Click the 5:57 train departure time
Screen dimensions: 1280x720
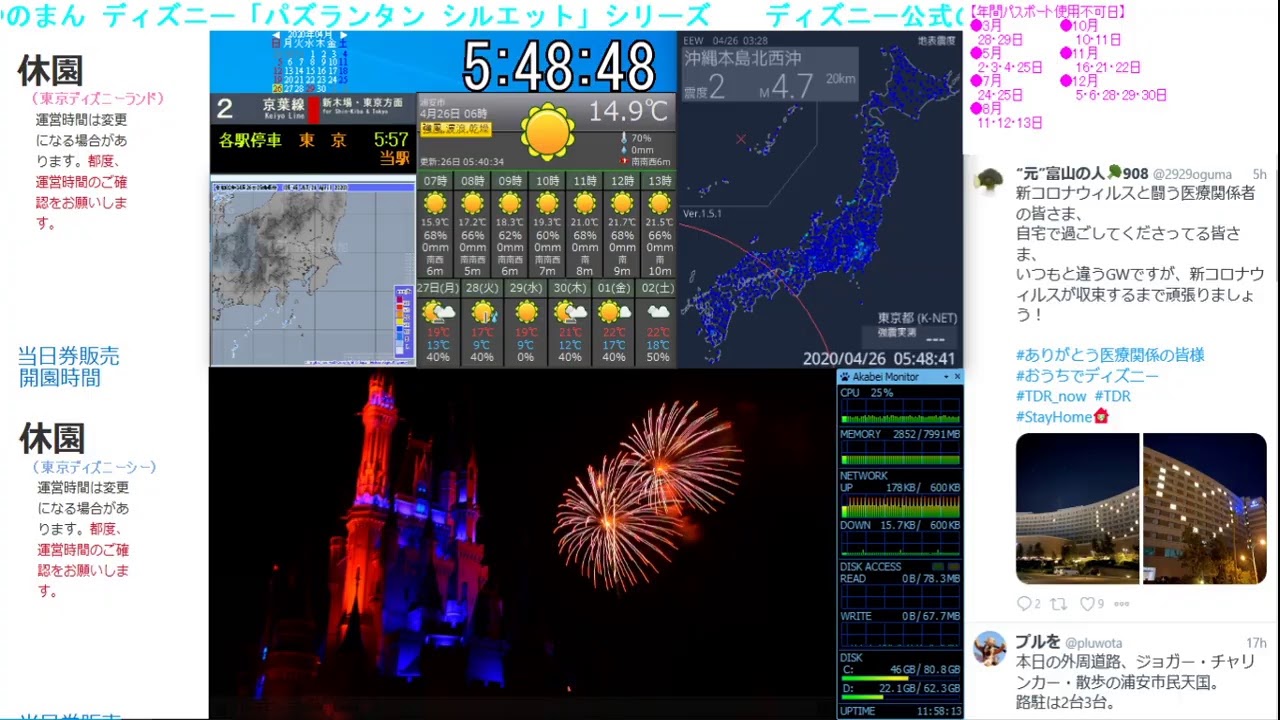[x=391, y=140]
